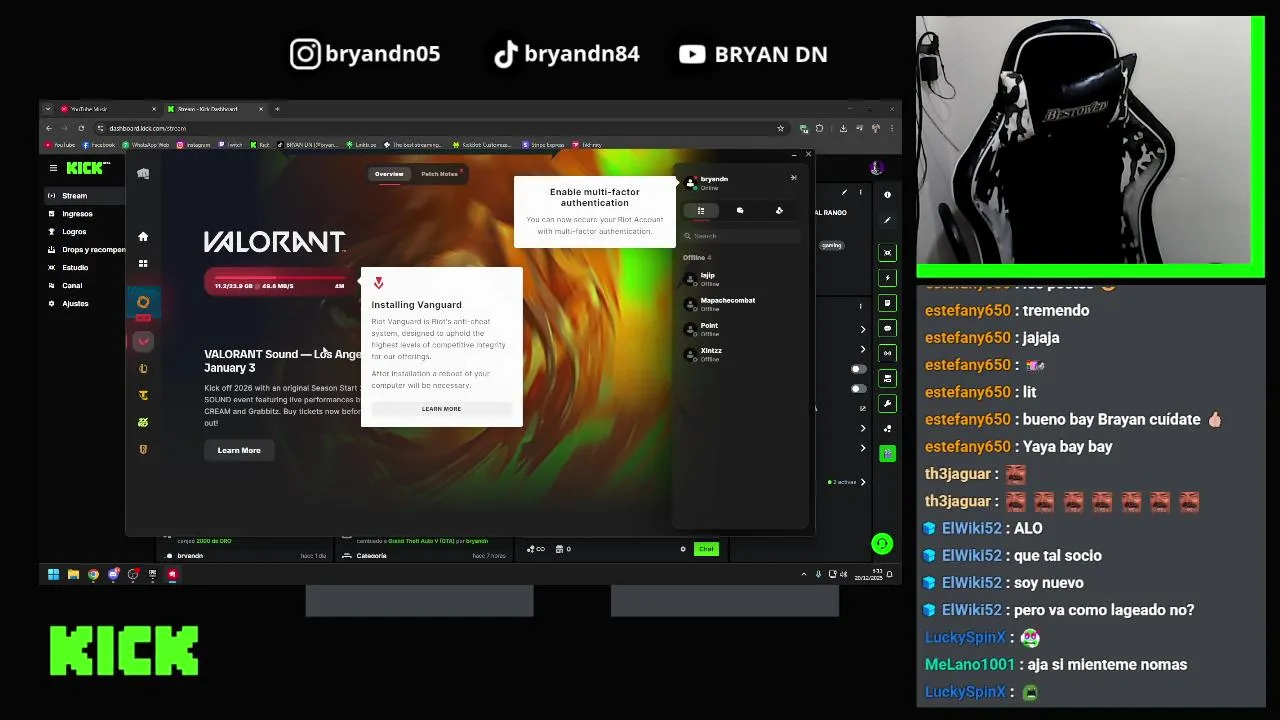Collapse the Offline 4 friends group
The height and width of the screenshot is (720, 1280).
pyautogui.click(x=697, y=258)
